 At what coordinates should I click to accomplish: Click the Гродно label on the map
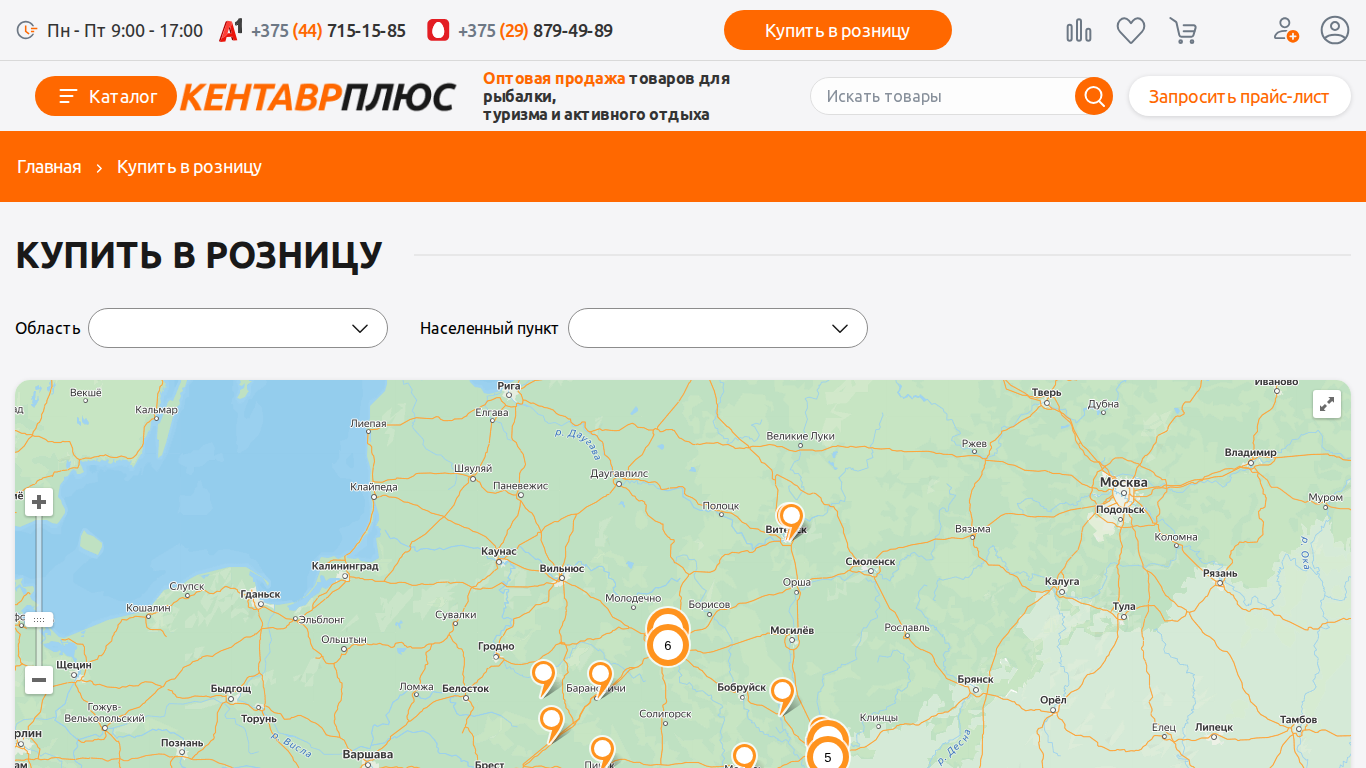[x=496, y=646]
